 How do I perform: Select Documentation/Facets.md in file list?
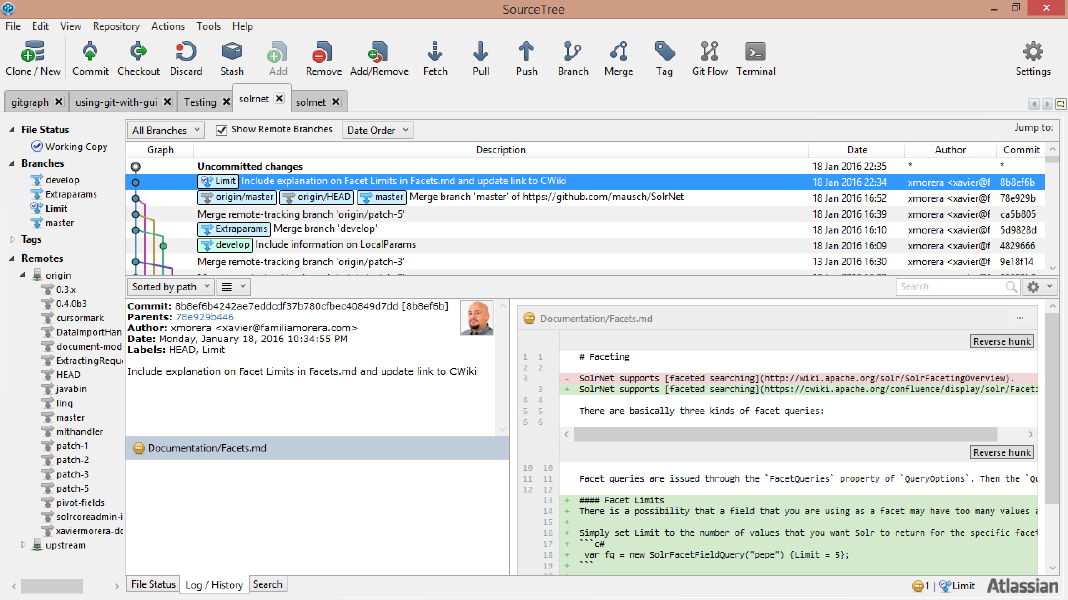tap(317, 448)
